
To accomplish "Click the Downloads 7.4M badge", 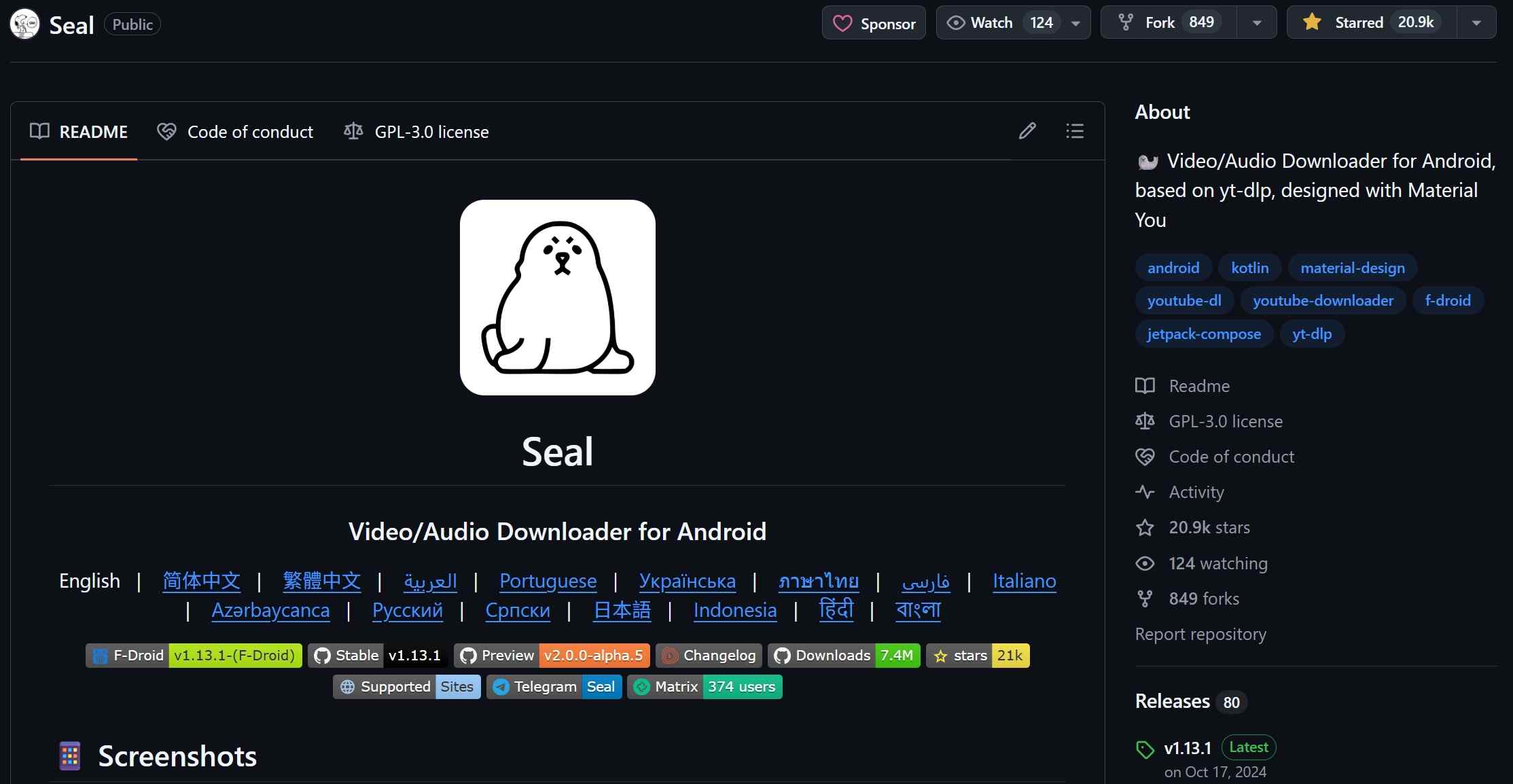I will coord(844,656).
